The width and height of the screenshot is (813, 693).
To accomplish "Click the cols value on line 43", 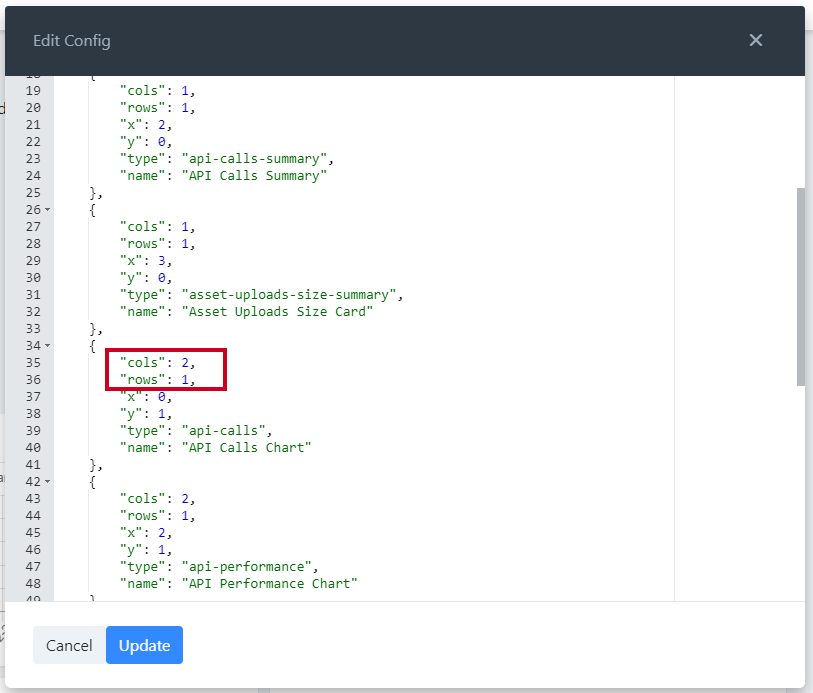I will click(185, 499).
